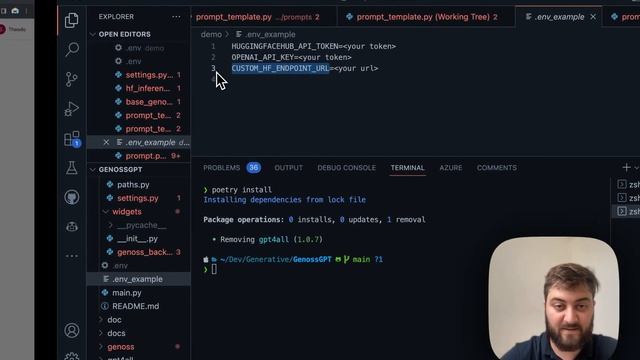Open the Run and Debug view
This screenshot has height=360, width=640.
(x=72, y=109)
